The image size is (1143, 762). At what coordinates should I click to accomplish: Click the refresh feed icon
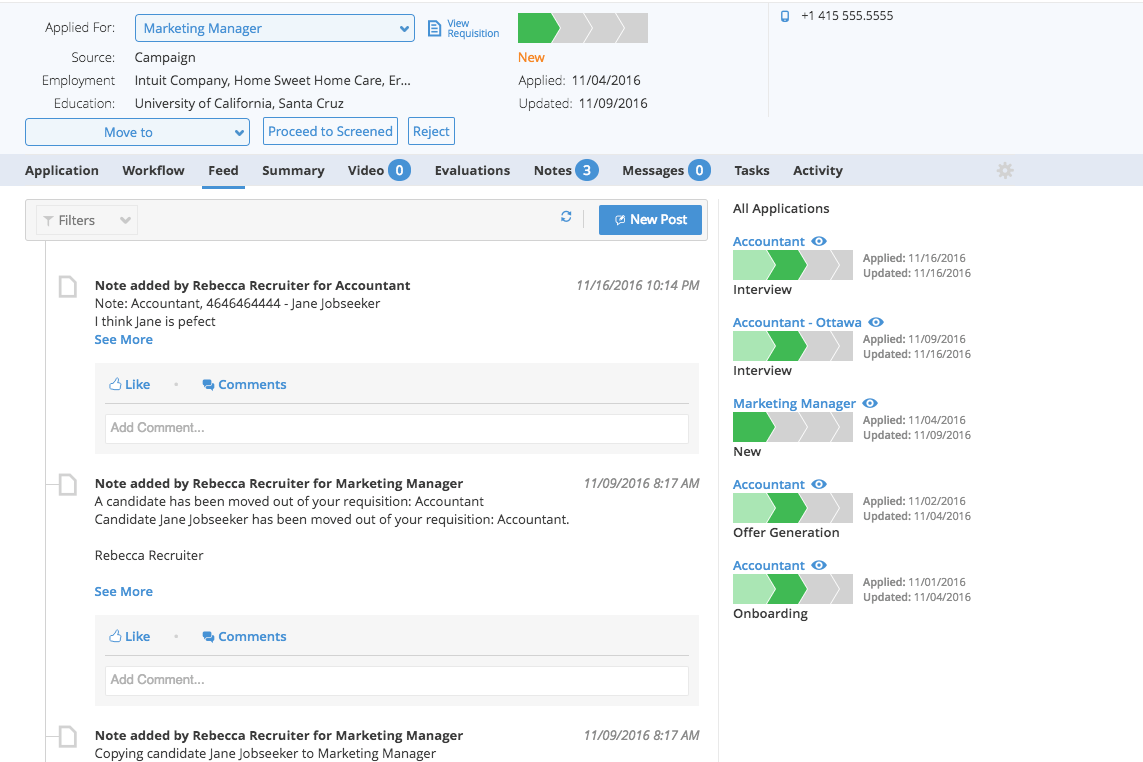[566, 217]
